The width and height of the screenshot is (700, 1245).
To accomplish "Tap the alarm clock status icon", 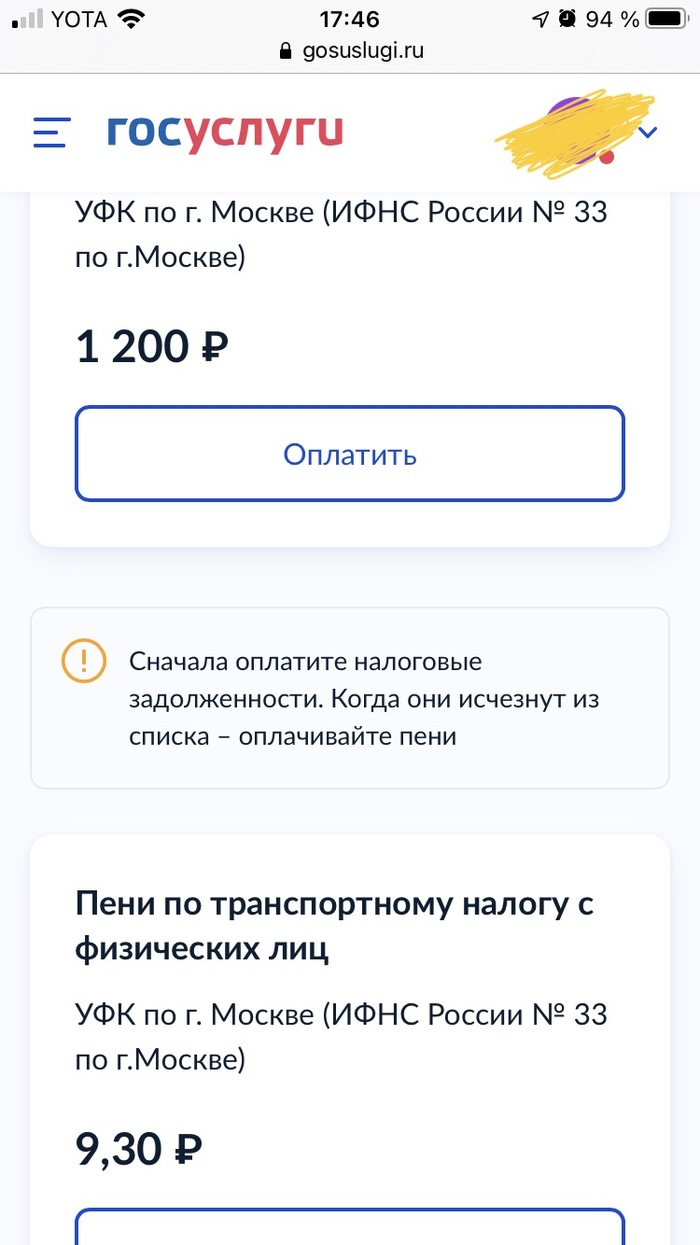I will pos(568,19).
